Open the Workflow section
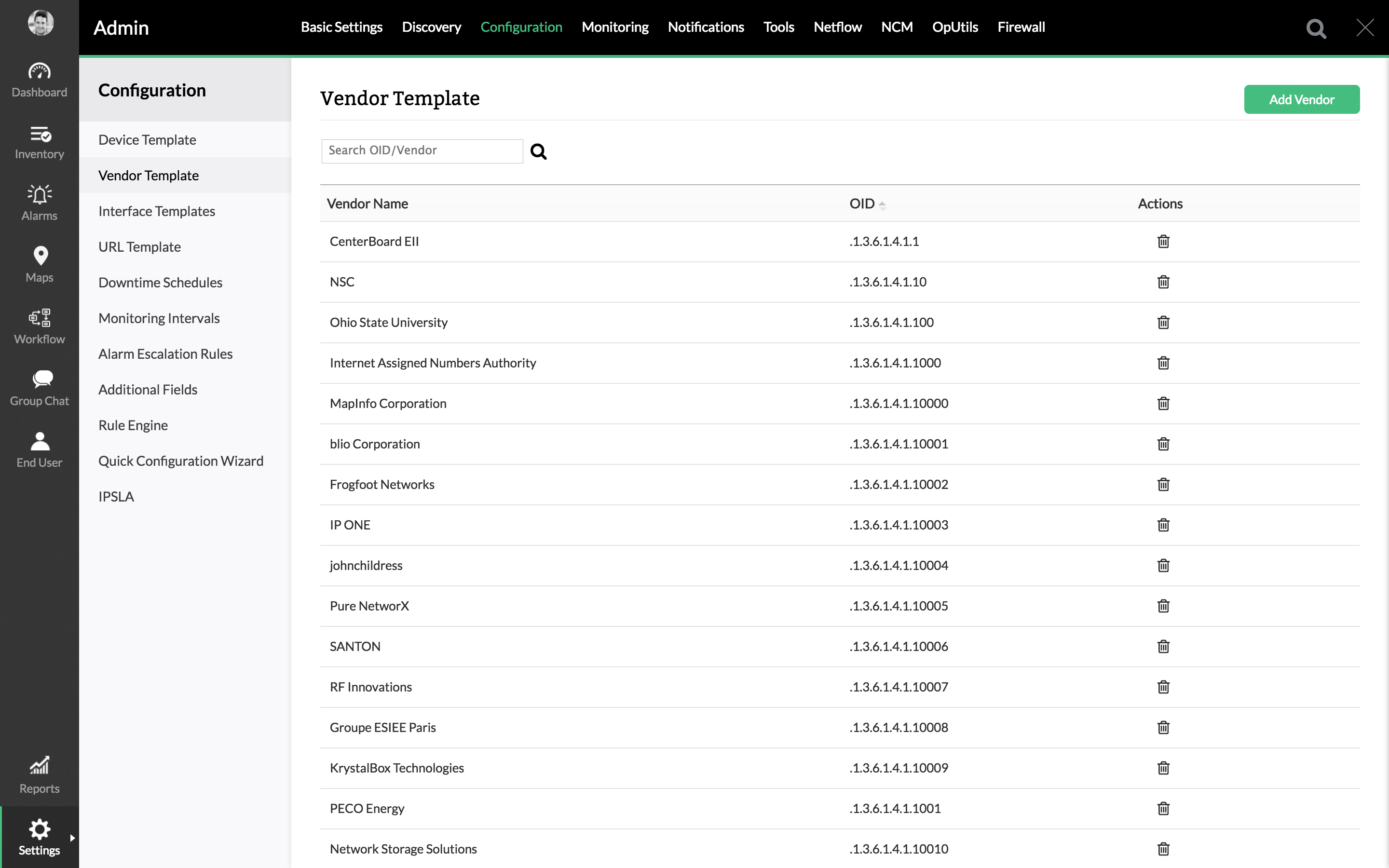 coord(39,326)
